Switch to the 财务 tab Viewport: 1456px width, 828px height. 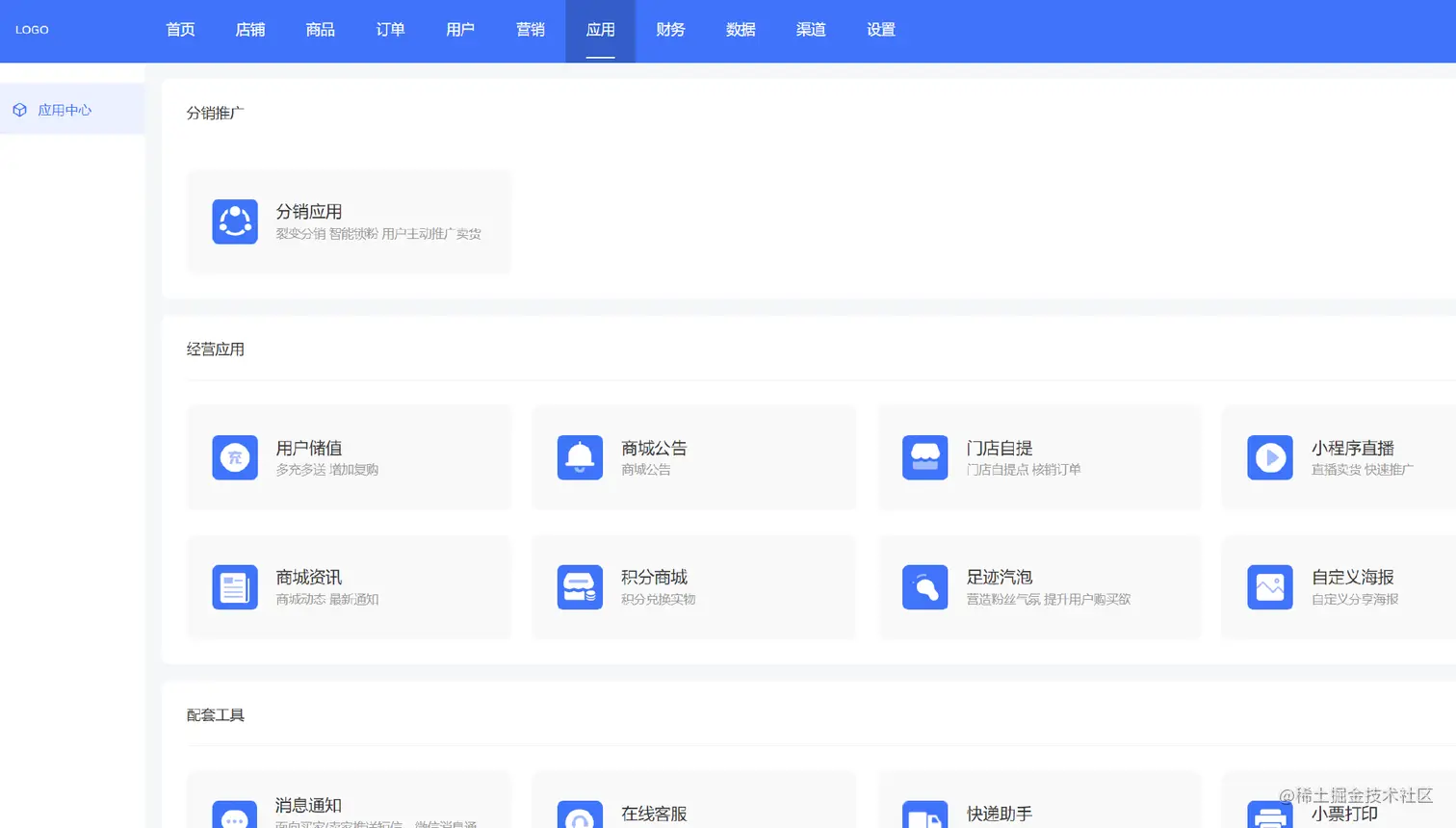670,30
